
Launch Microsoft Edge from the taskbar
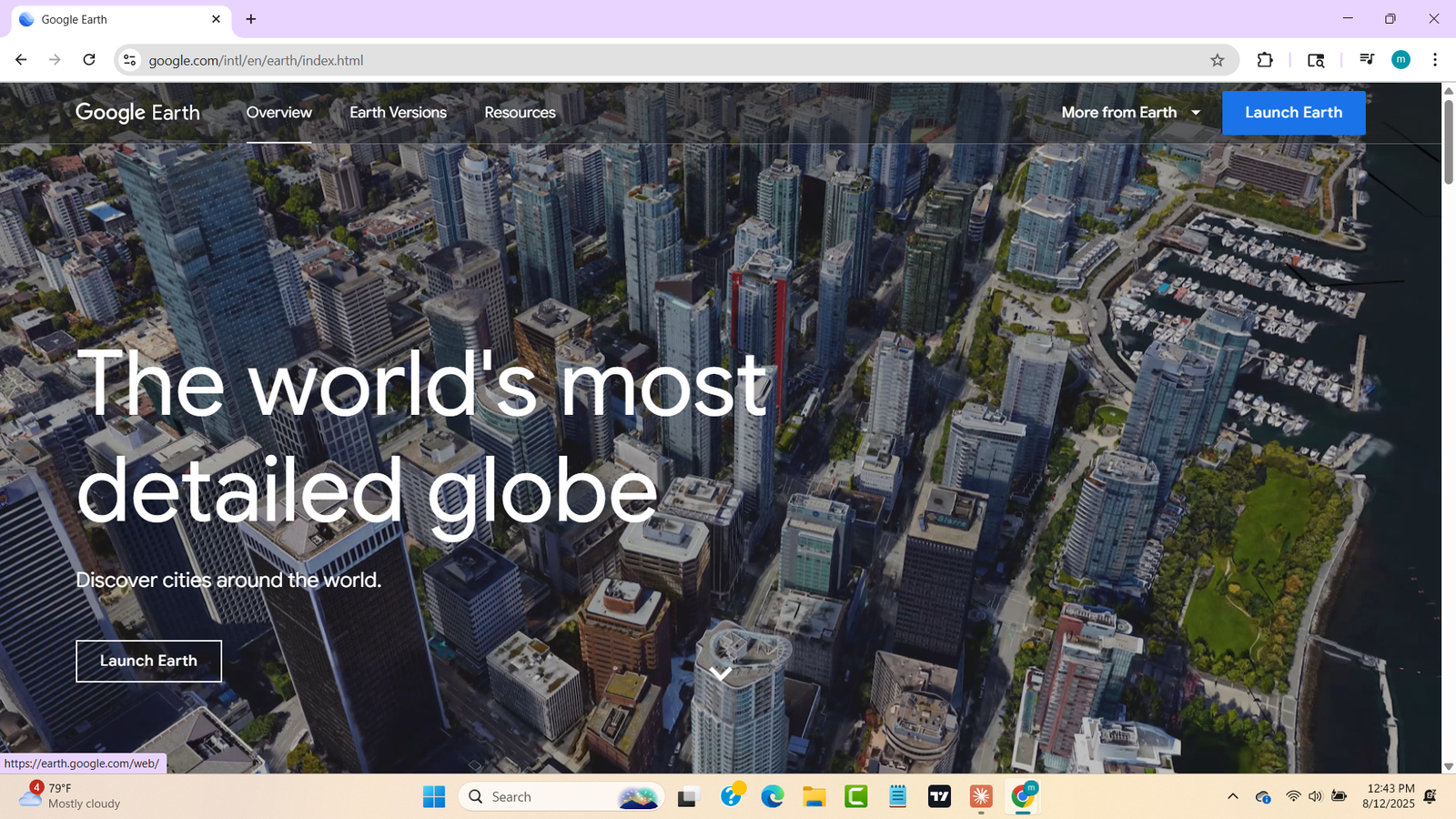(x=772, y=796)
